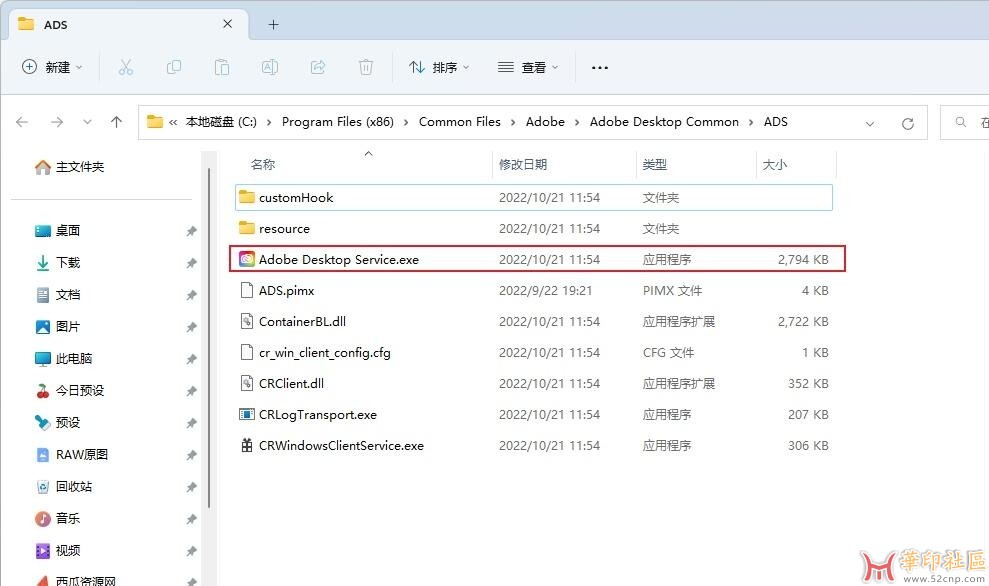Viewport: 989px width, 586px height.
Task: Unpin 下载 using its pin icon
Action: [x=191, y=263]
